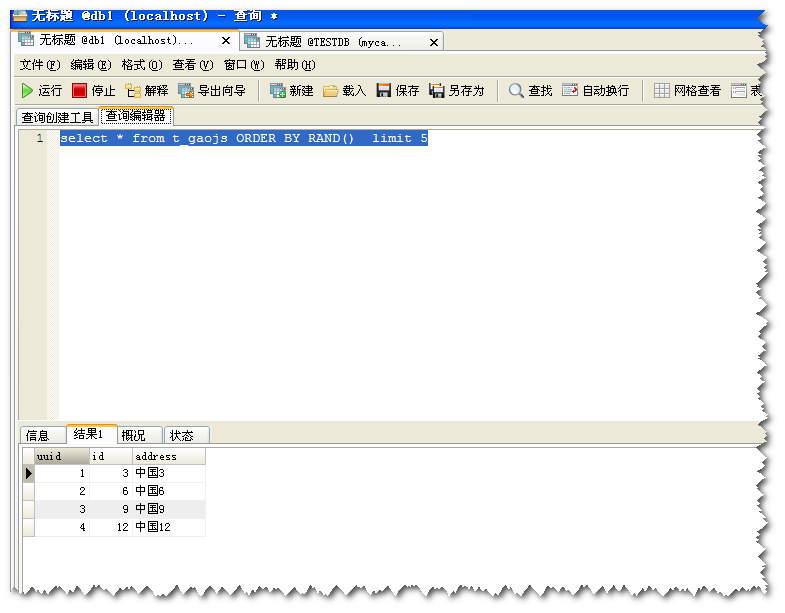Click the Stop (停止) button label
785x613 pixels.
(103, 91)
